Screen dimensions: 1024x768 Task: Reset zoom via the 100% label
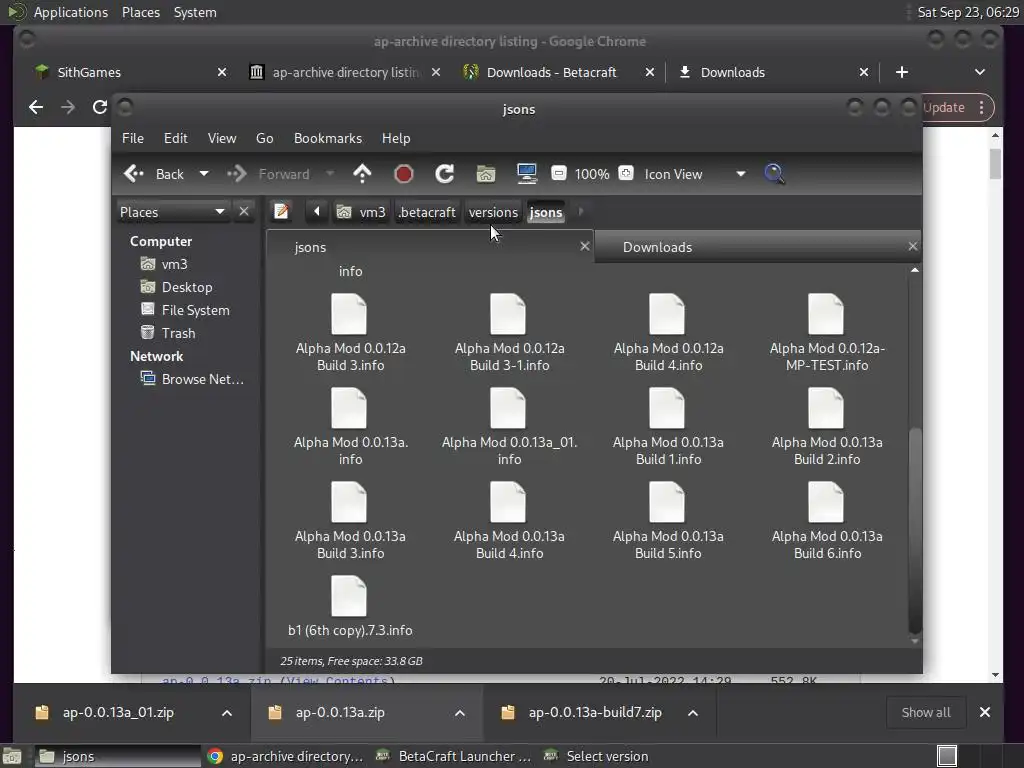coord(592,174)
